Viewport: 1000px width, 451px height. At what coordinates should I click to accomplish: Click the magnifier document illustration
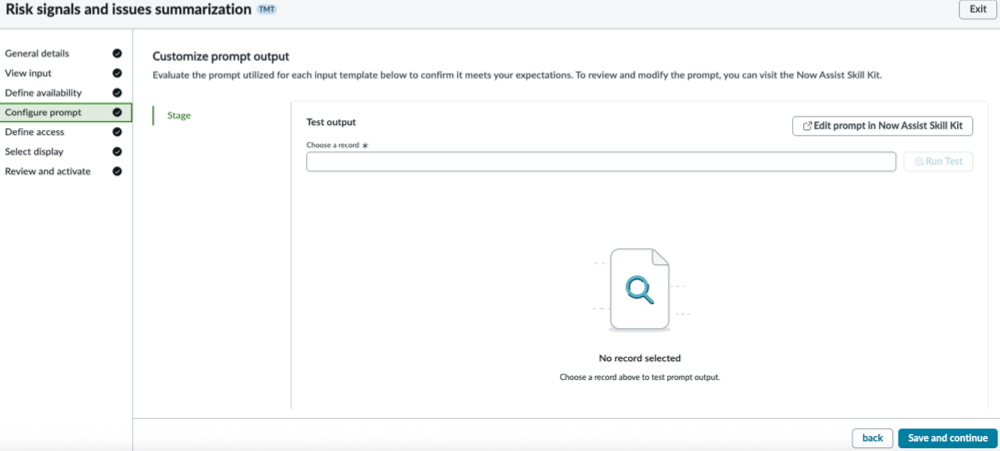640,290
